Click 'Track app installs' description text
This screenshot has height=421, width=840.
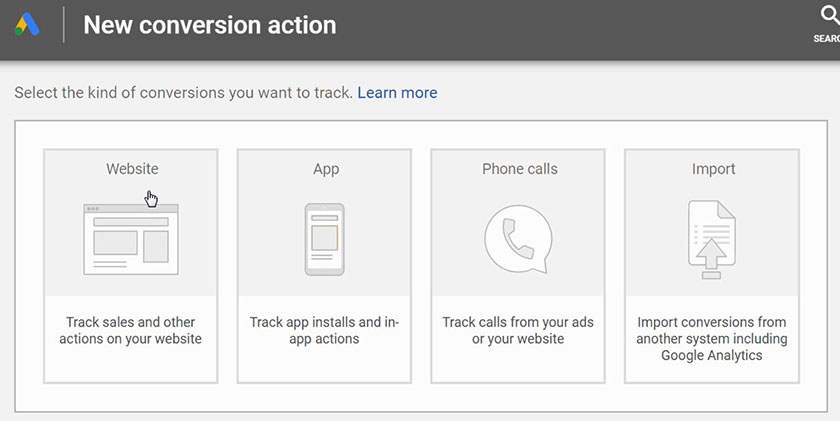pos(324,330)
